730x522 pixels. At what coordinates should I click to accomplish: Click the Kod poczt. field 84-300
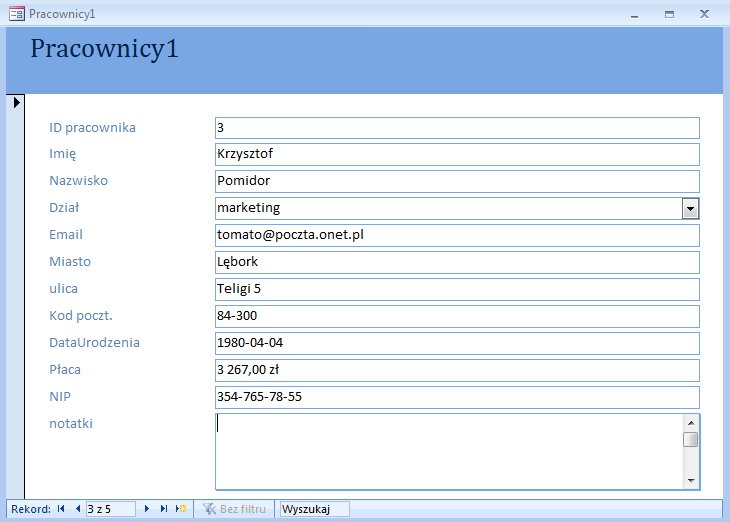[457, 316]
